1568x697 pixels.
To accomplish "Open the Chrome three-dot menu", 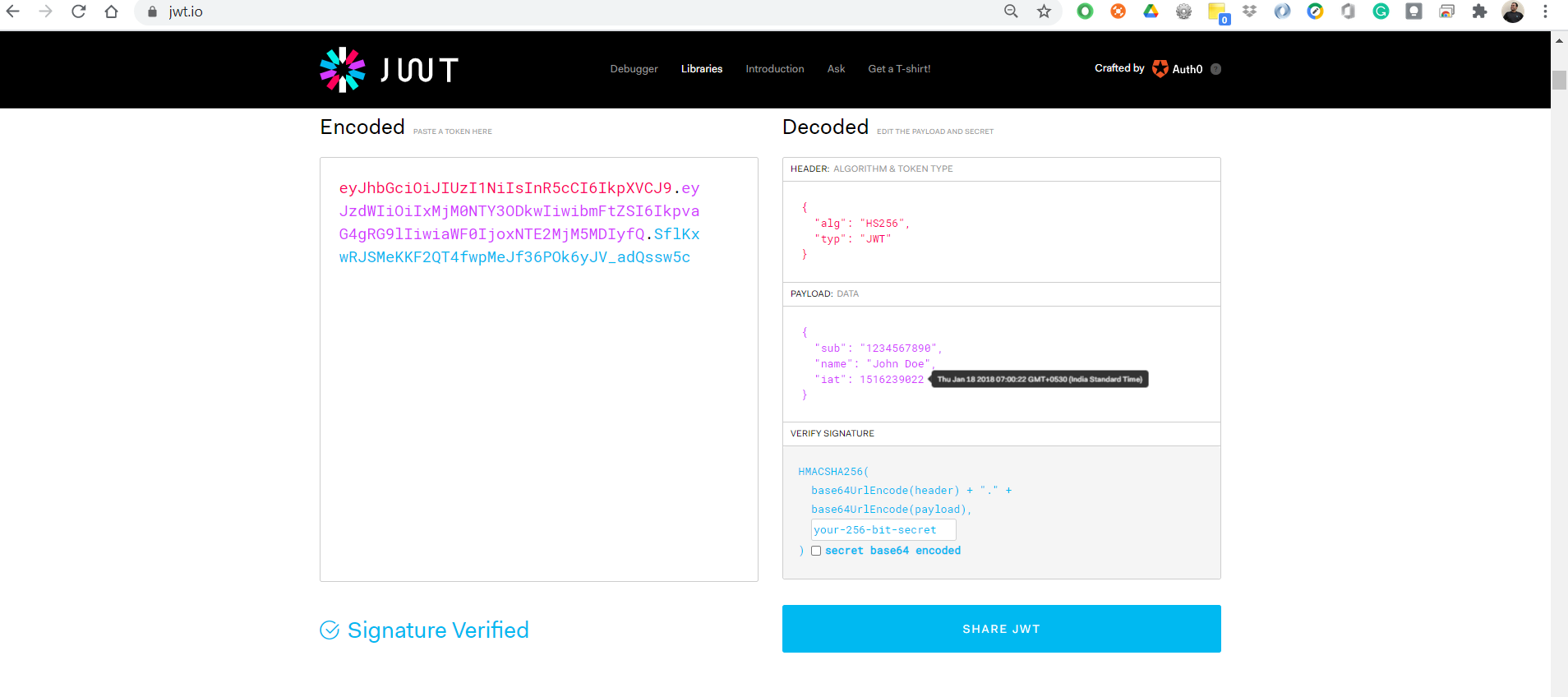I will click(x=1545, y=12).
